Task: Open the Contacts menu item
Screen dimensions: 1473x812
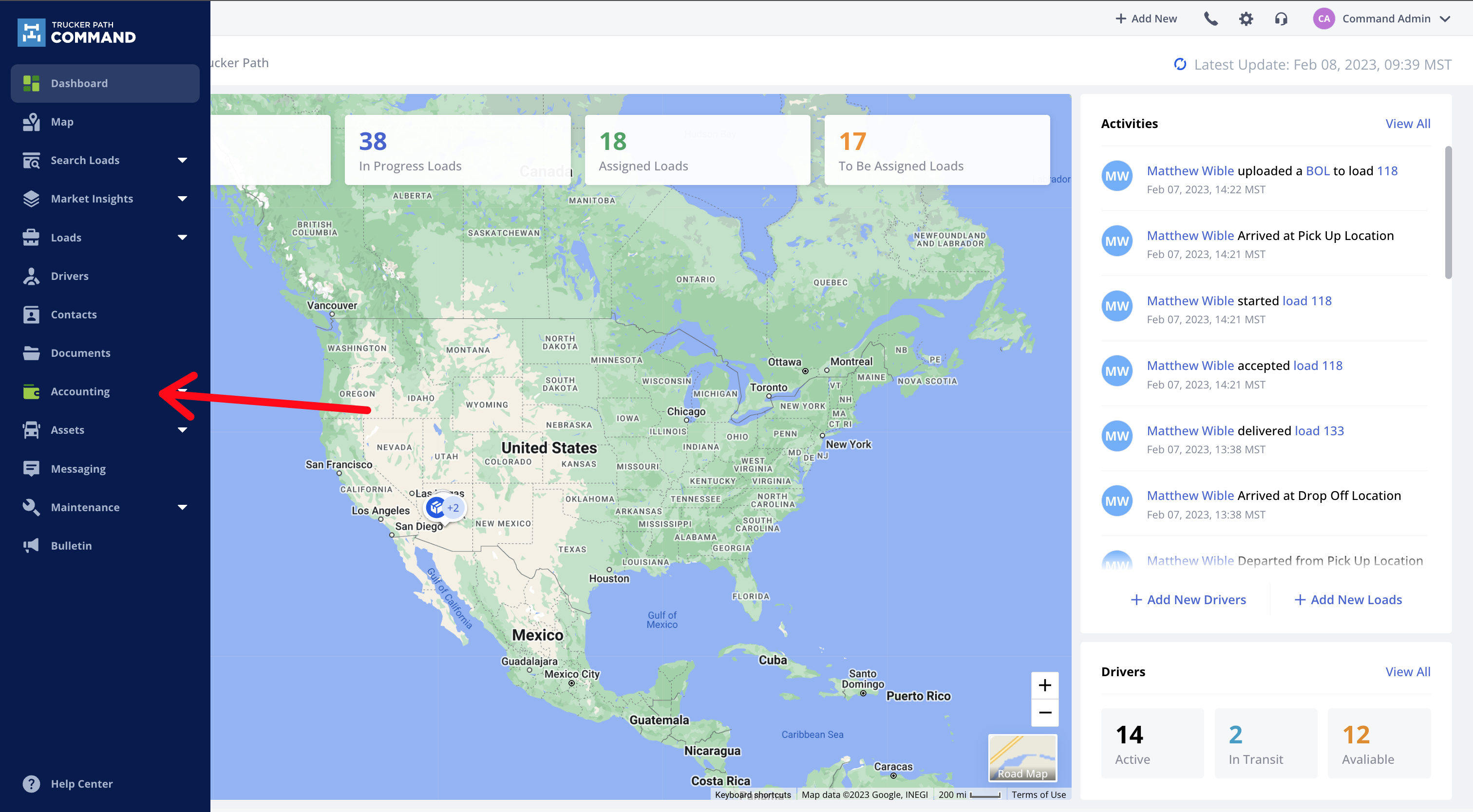Action: [105, 315]
